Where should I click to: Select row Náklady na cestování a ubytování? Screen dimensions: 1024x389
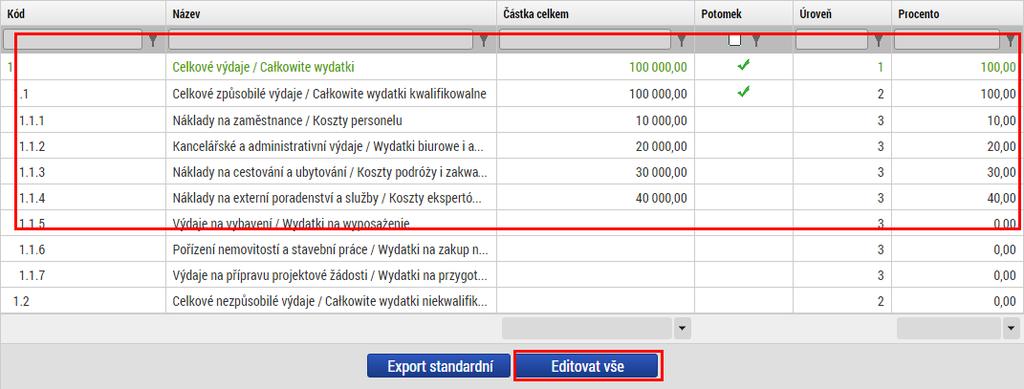512,172
